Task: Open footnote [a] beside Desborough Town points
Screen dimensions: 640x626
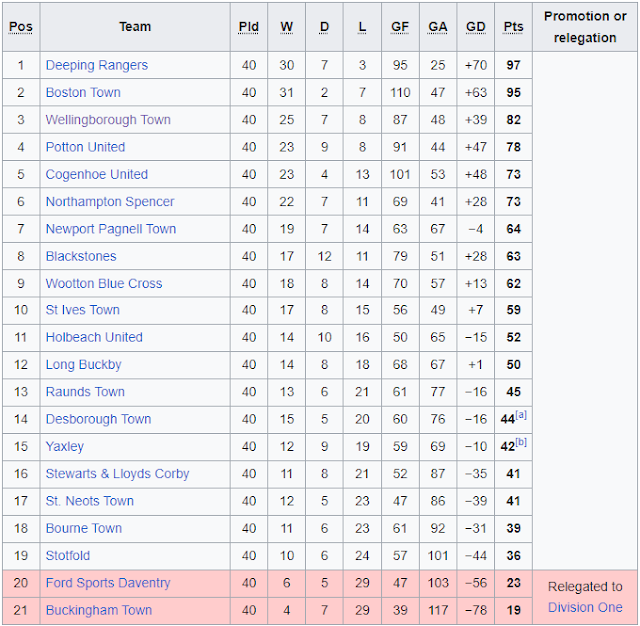Action: (x=521, y=415)
